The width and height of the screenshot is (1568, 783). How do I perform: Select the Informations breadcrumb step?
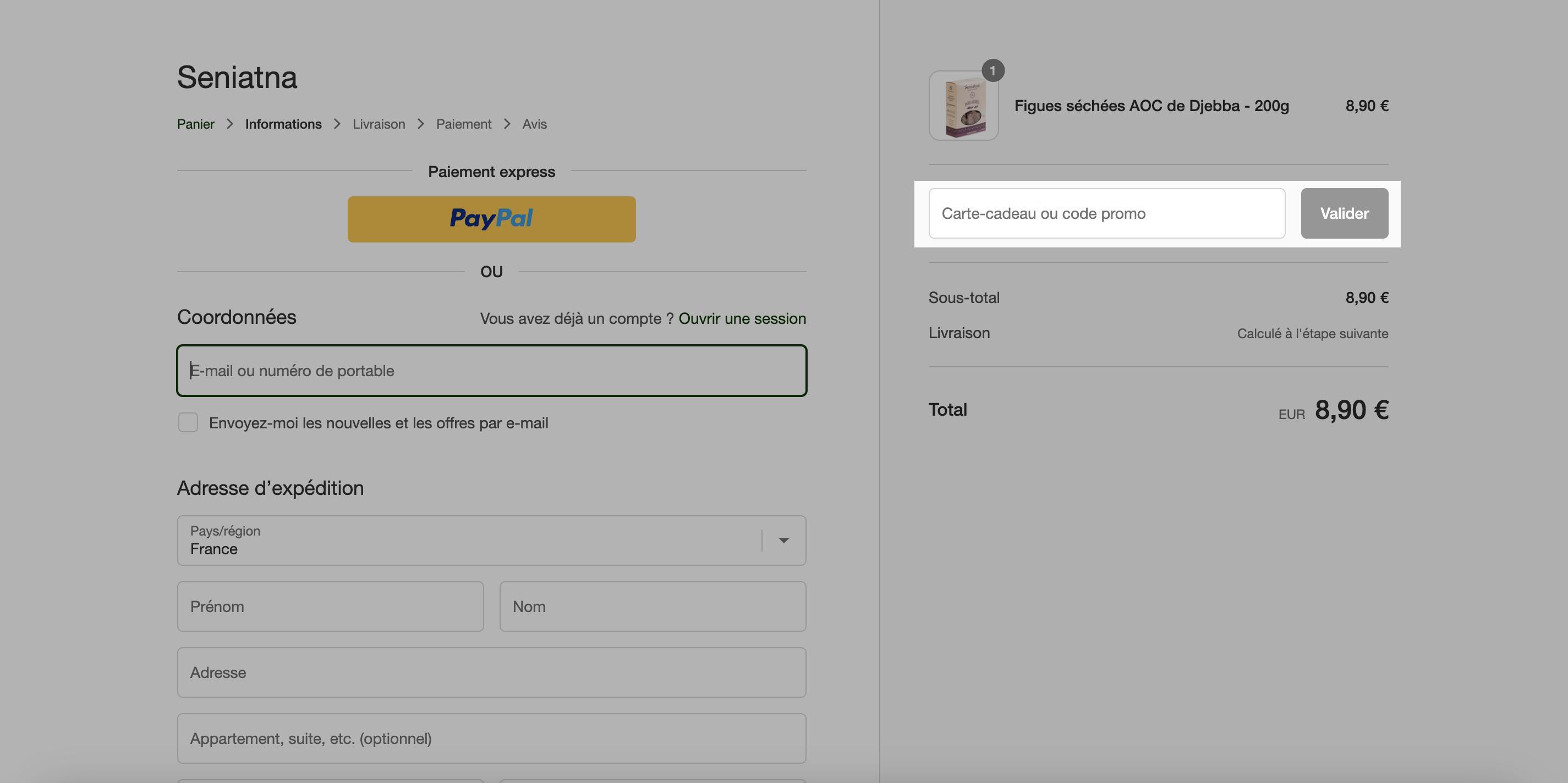(x=283, y=124)
